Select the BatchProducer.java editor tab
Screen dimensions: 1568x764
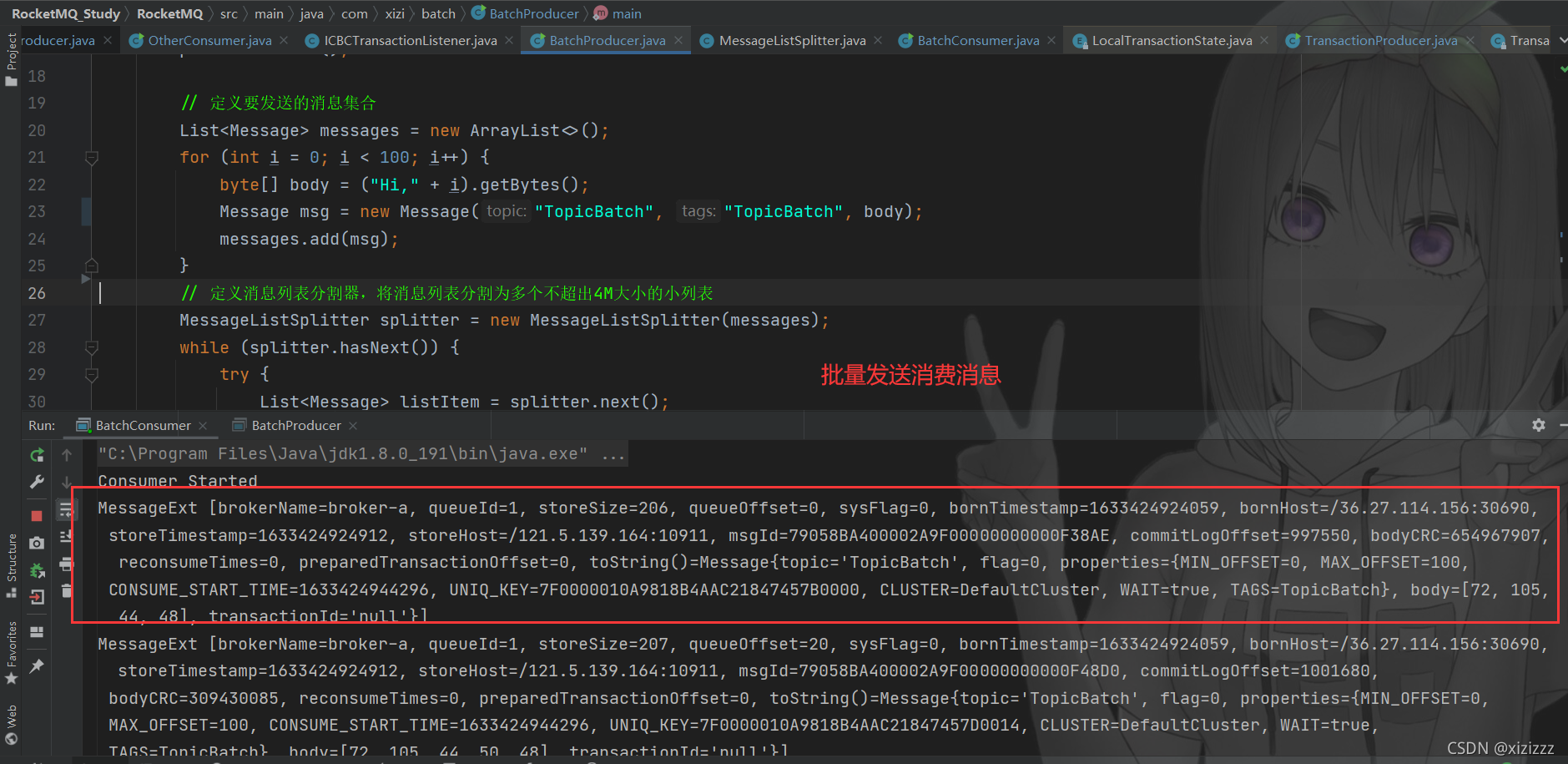click(x=608, y=40)
